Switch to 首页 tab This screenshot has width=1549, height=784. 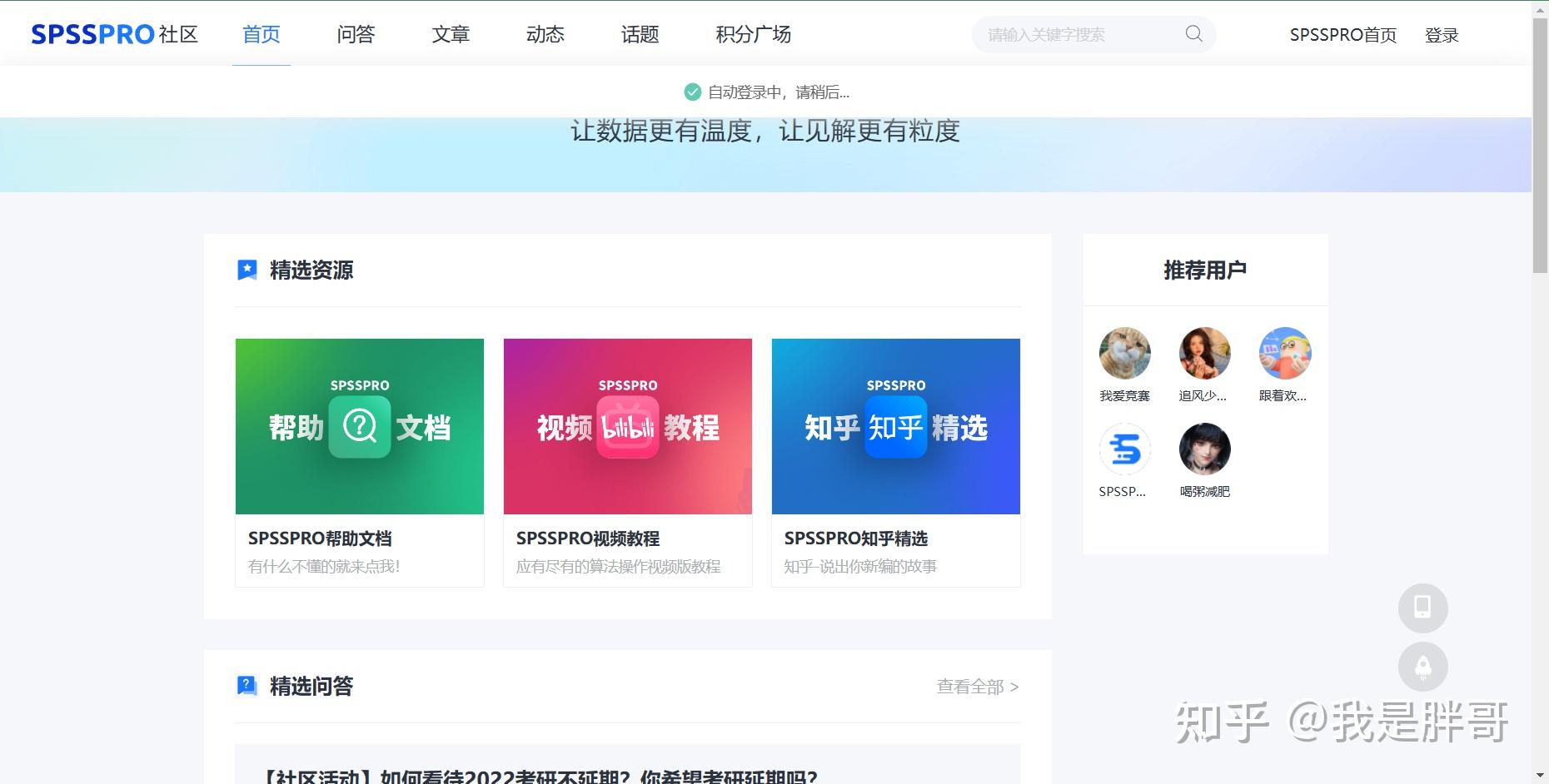click(x=261, y=34)
